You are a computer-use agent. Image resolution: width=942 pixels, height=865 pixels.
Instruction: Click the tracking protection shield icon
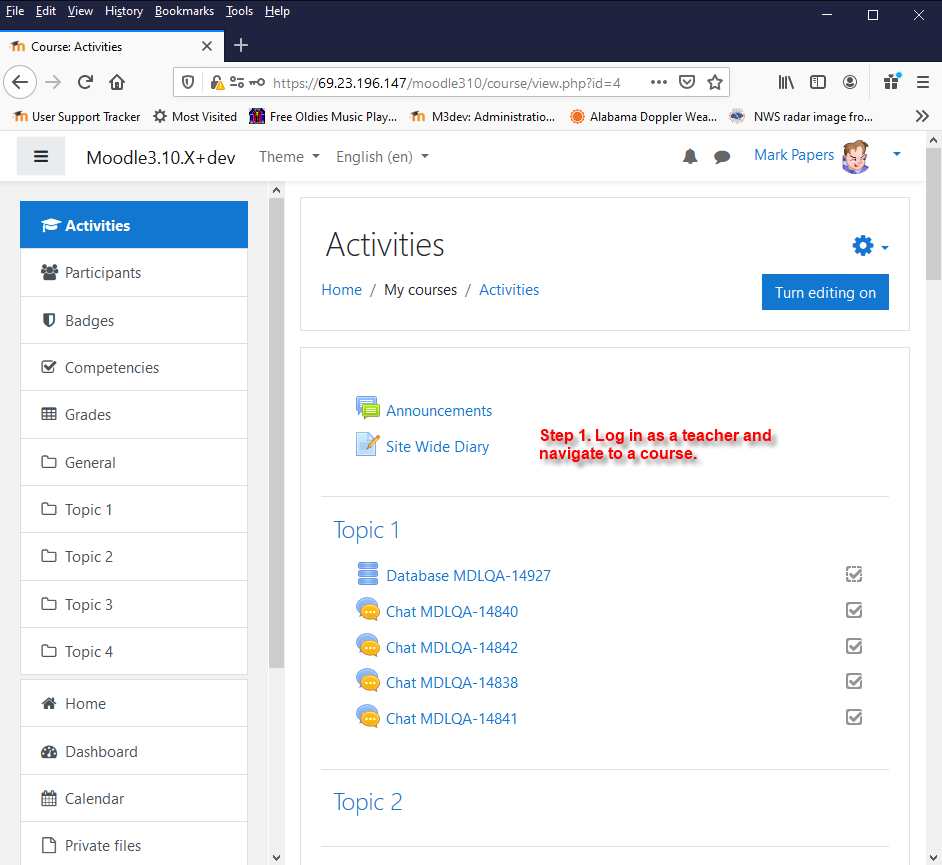[x=188, y=82]
